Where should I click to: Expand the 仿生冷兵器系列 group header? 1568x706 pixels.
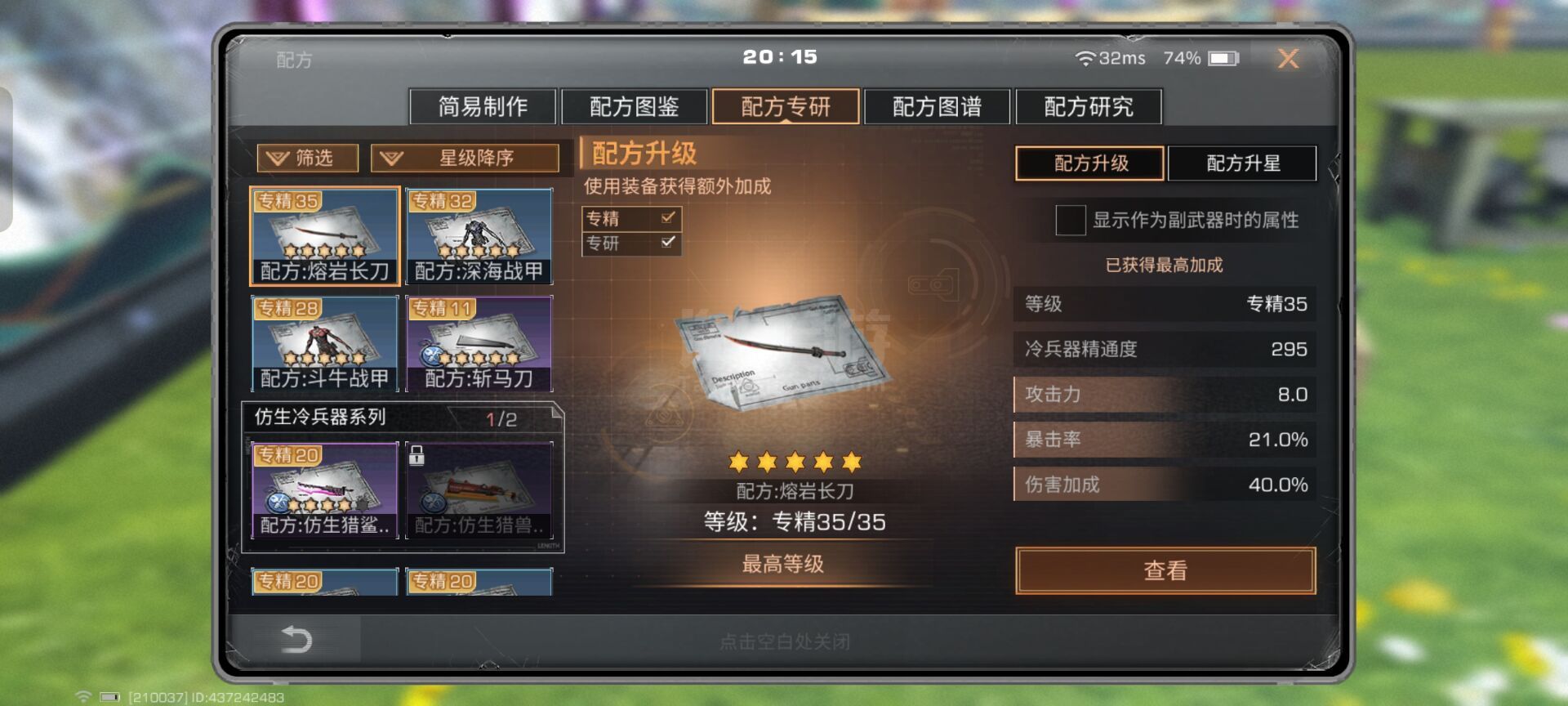(403, 418)
